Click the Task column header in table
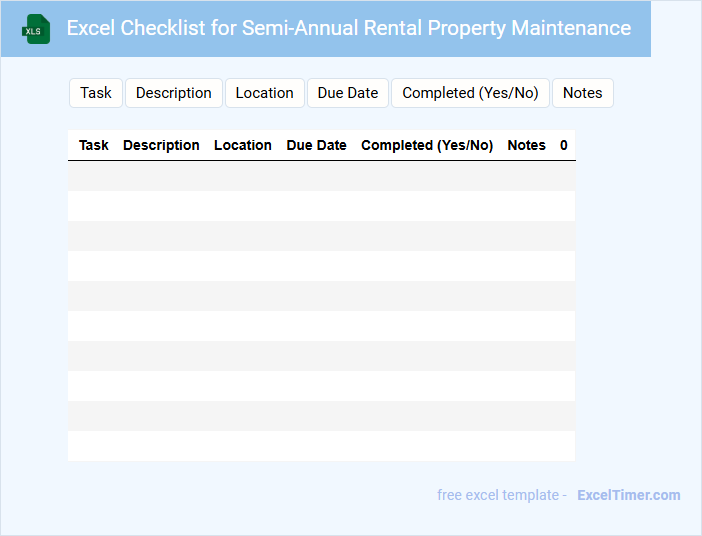The width and height of the screenshot is (702, 536). [94, 145]
